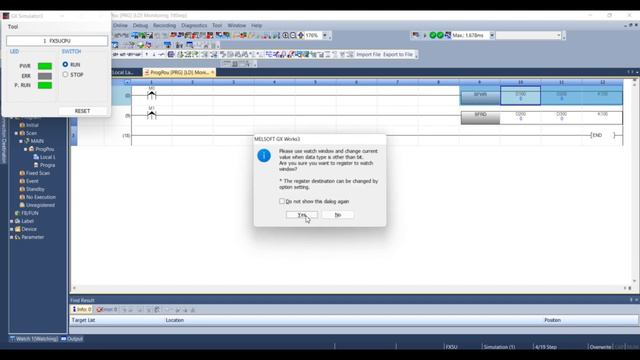Image resolution: width=640 pixels, height=360 pixels.
Task: Click the ladder editor vertical scrollbar
Action: coord(634,182)
